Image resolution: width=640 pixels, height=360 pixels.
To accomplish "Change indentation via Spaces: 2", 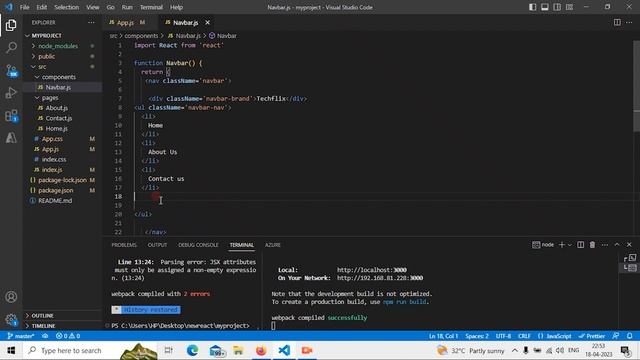I will pyautogui.click(x=477, y=336).
